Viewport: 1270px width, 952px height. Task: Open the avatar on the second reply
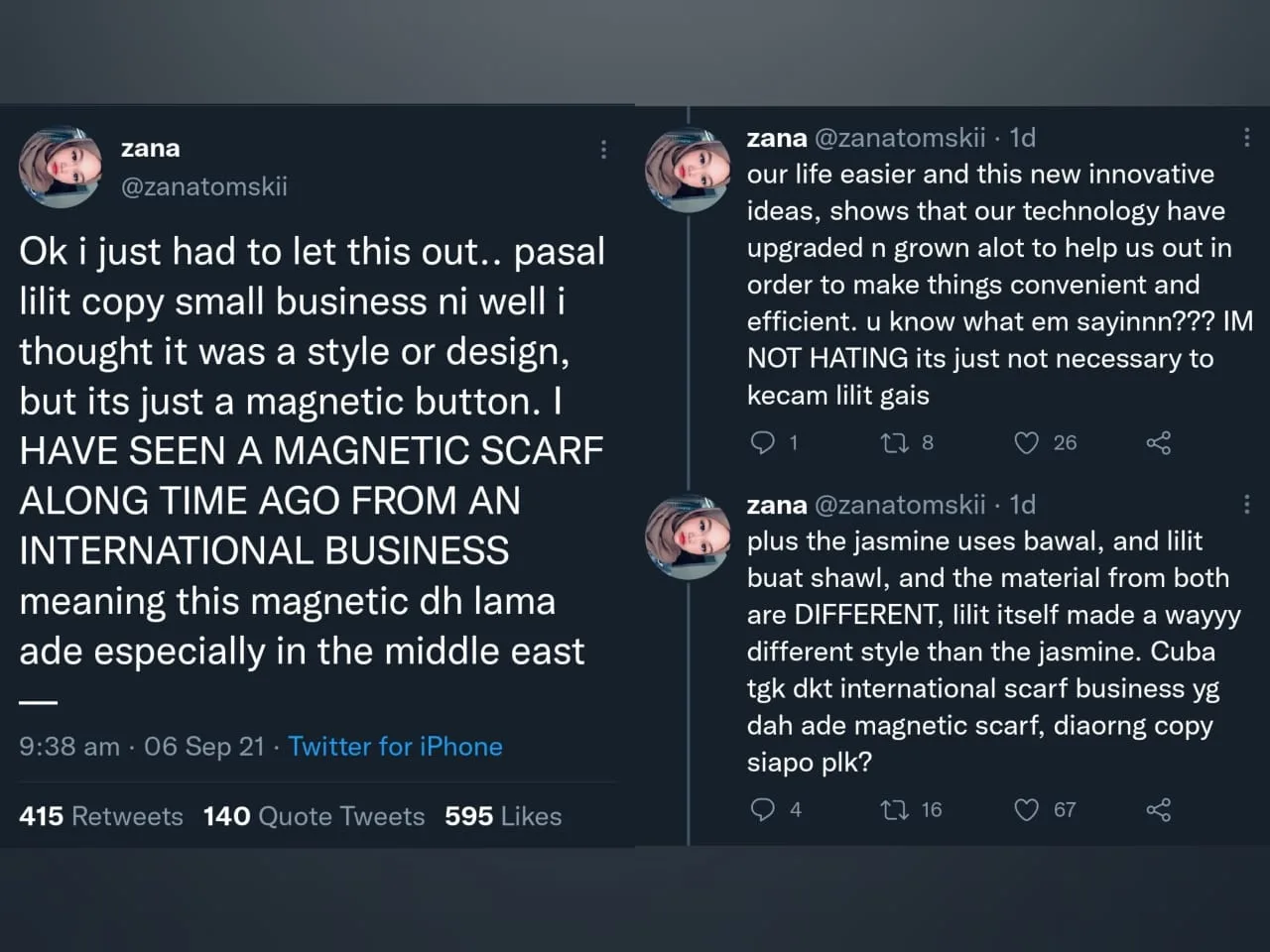(x=688, y=536)
